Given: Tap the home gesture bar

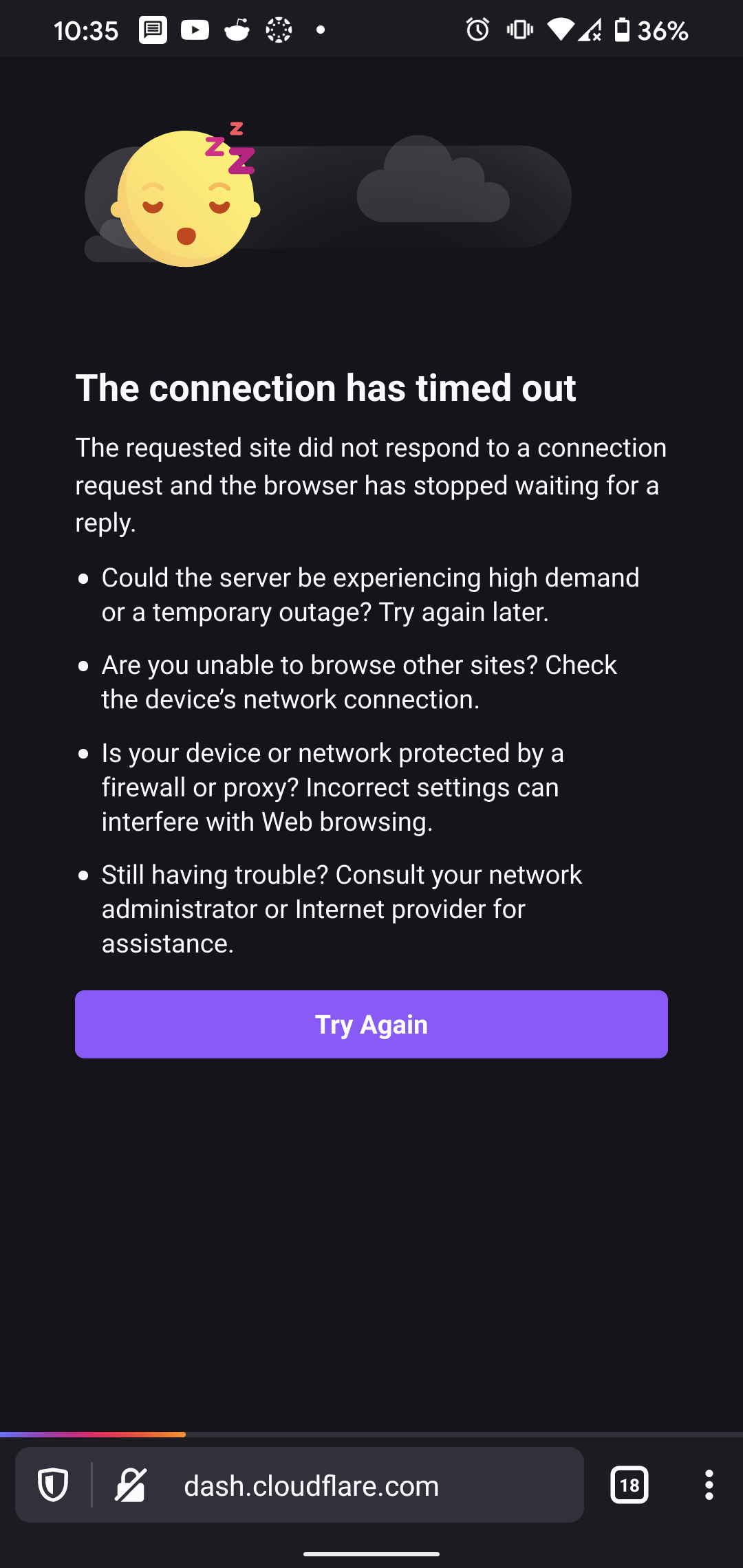Looking at the screenshot, I should [x=371, y=1554].
